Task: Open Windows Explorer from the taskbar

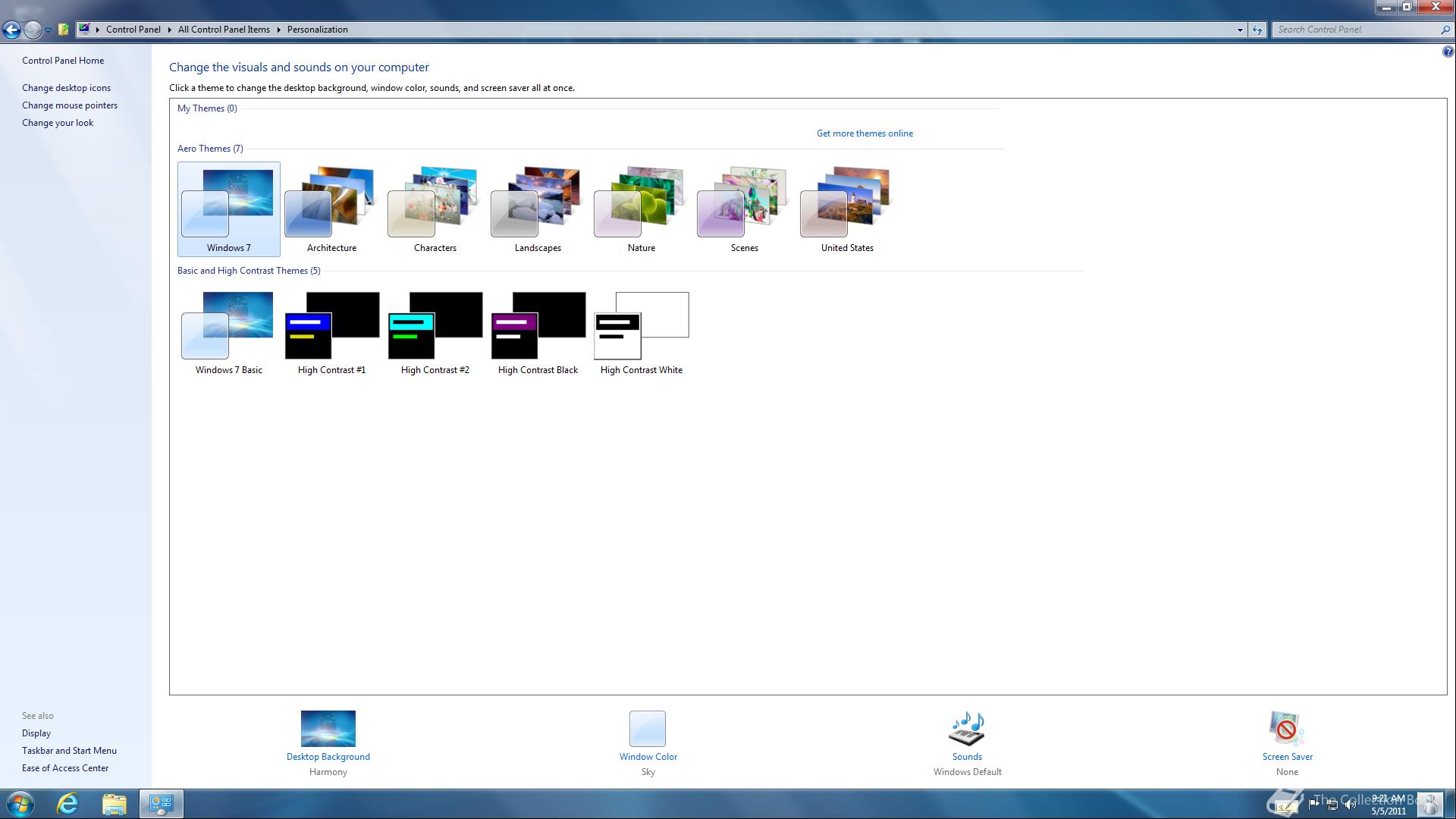Action: [114, 804]
